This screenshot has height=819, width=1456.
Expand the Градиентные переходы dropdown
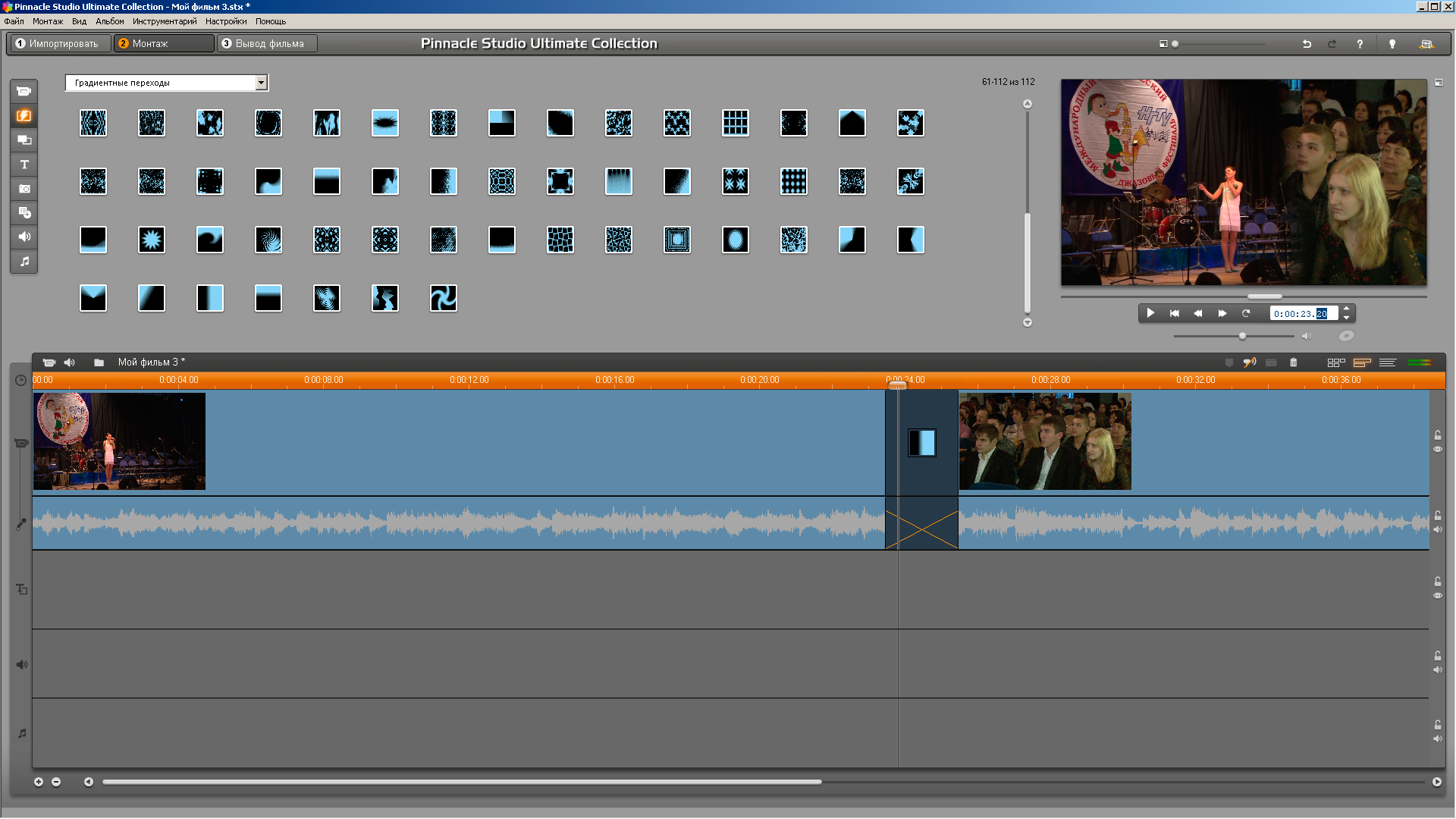(x=261, y=83)
